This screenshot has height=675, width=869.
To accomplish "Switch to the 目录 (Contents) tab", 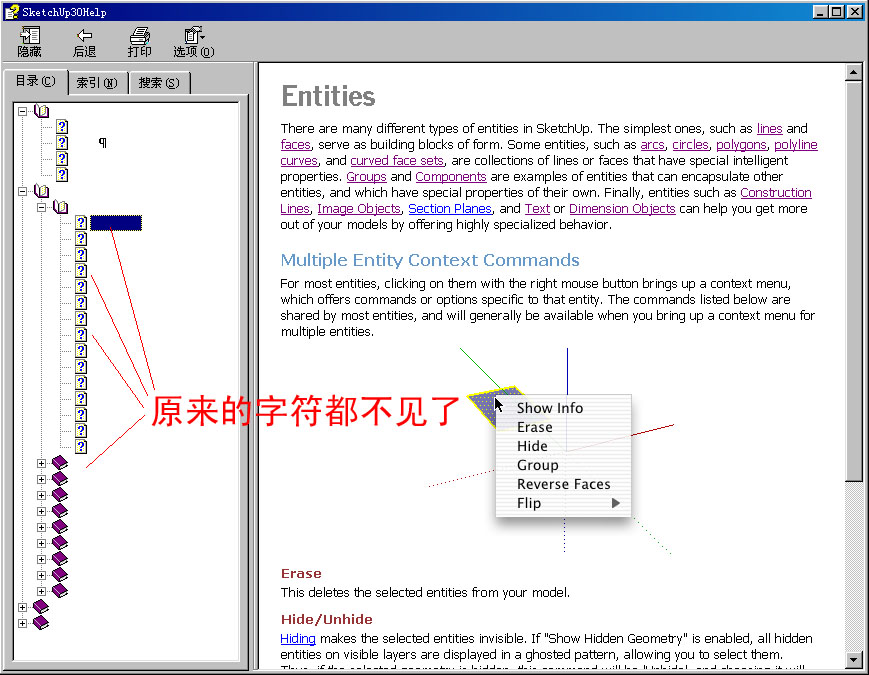I will [x=35, y=81].
